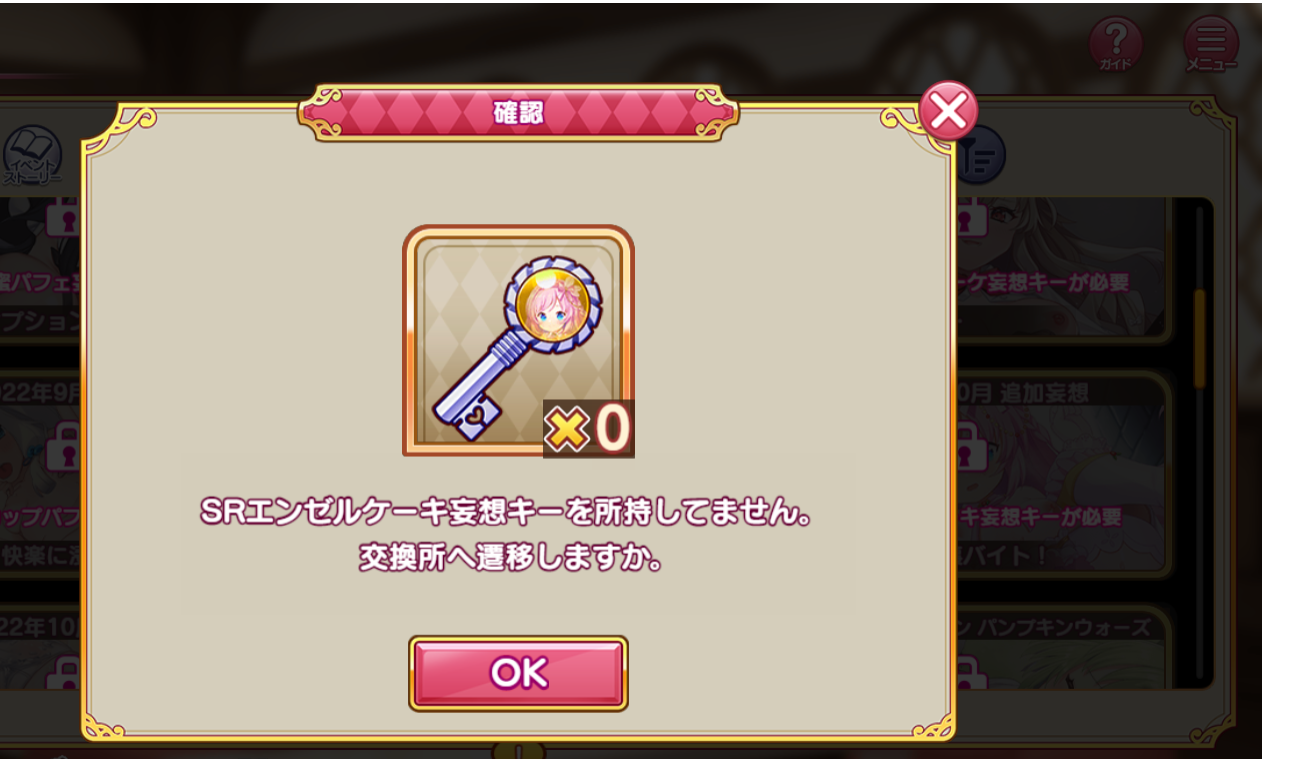
Task: Open the 0月 追加妄想 locked card
Action: pyautogui.click(x=1060, y=474)
